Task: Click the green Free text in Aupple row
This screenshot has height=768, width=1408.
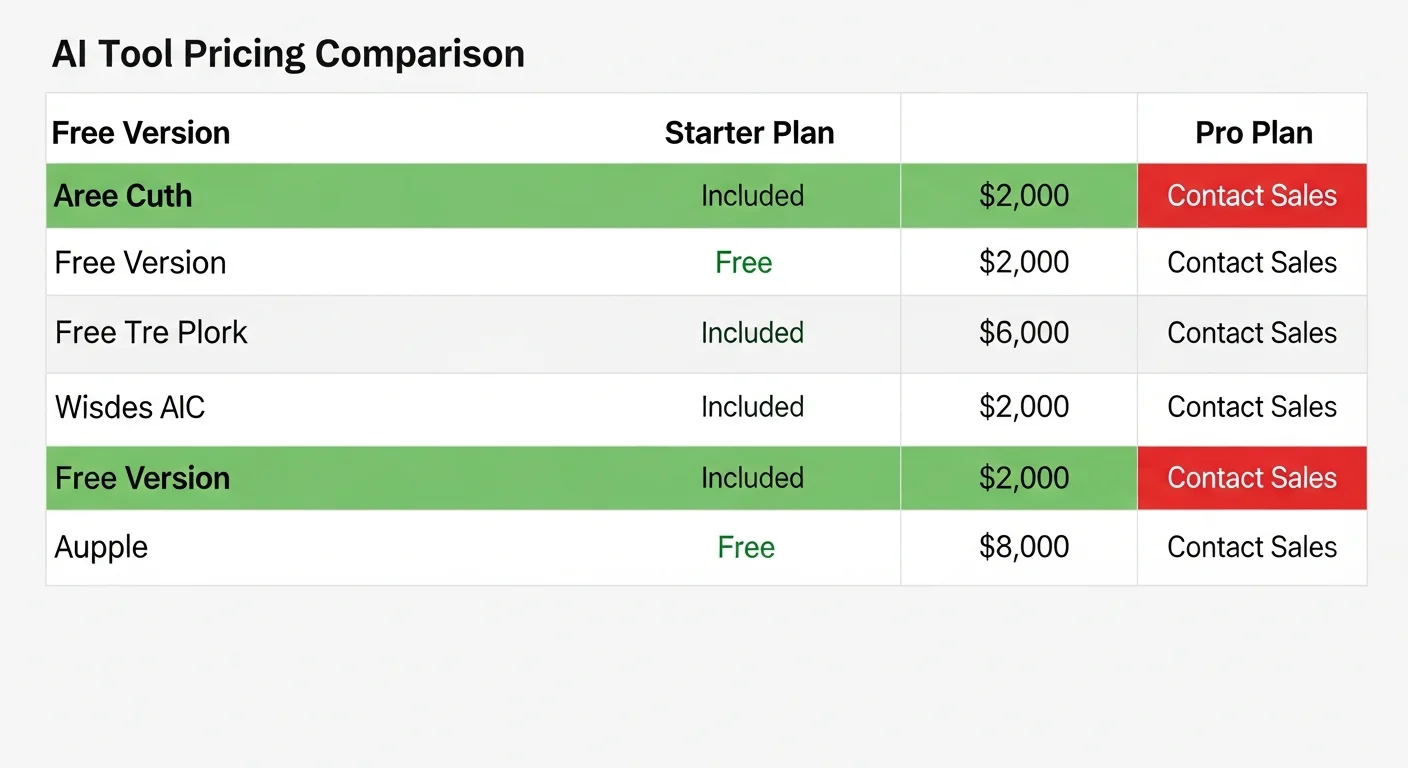Action: 746,547
